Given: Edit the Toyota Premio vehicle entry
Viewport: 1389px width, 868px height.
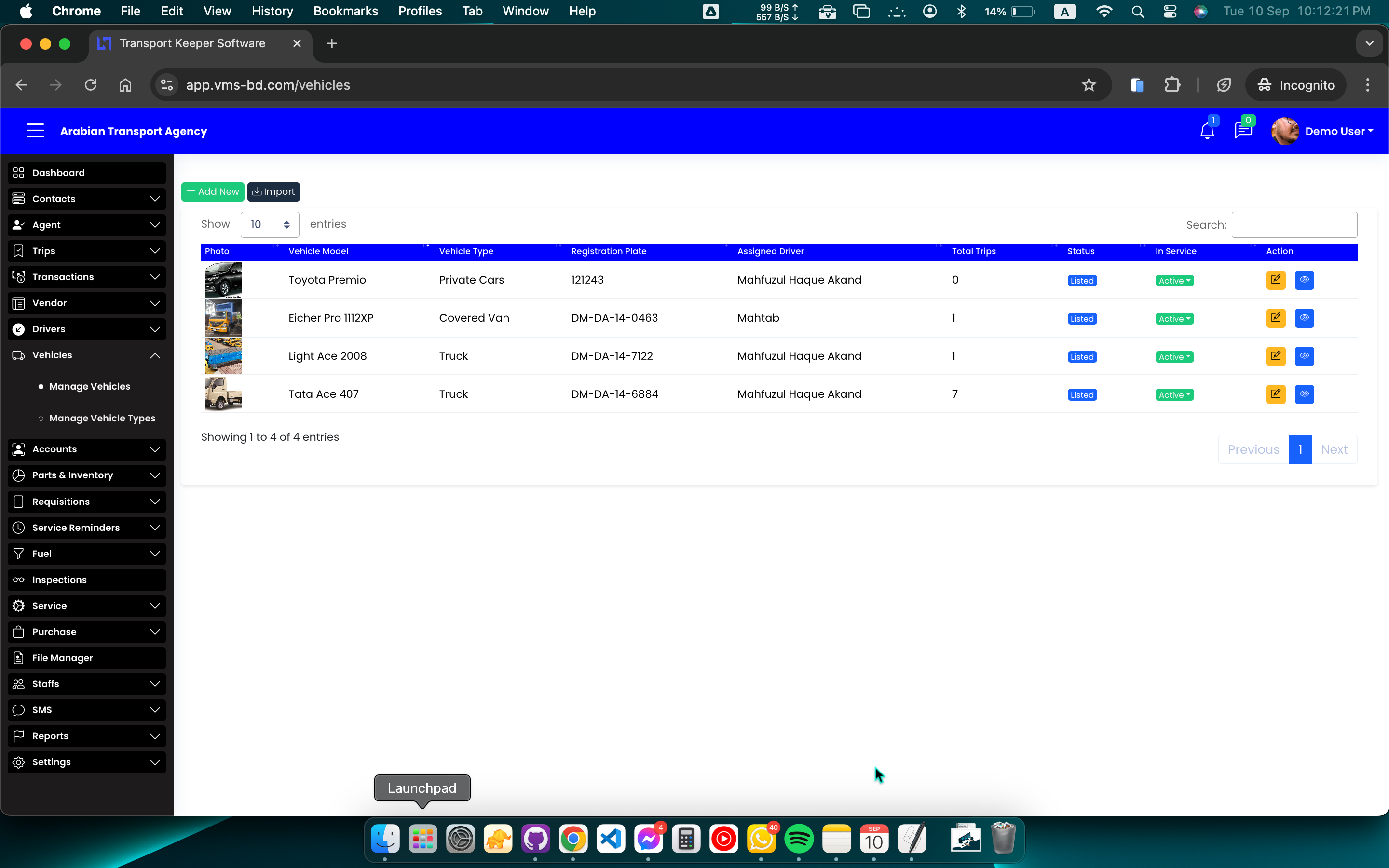Looking at the screenshot, I should click(1275, 280).
